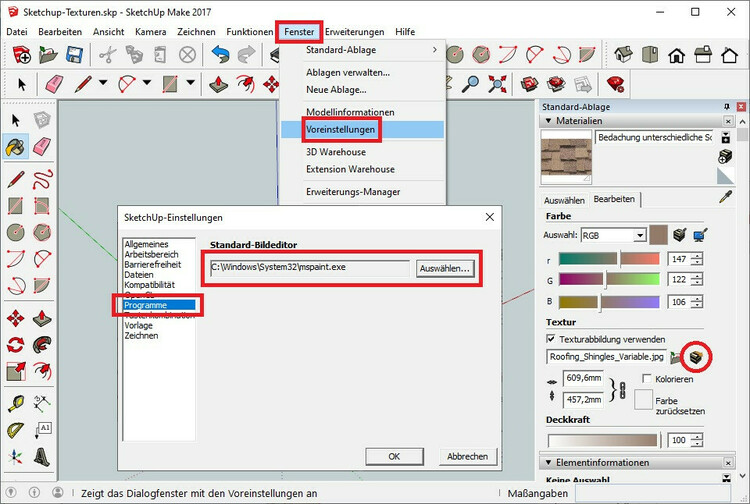The height and width of the screenshot is (504, 750).
Task: Select Allgemeines in settings list
Action: 146,244
